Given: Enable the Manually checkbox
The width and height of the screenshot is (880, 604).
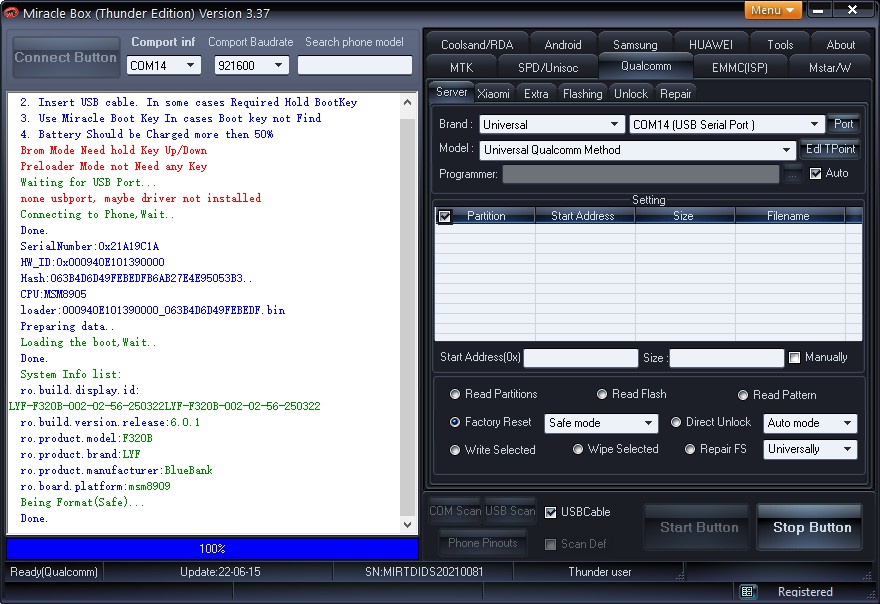Looking at the screenshot, I should 794,358.
